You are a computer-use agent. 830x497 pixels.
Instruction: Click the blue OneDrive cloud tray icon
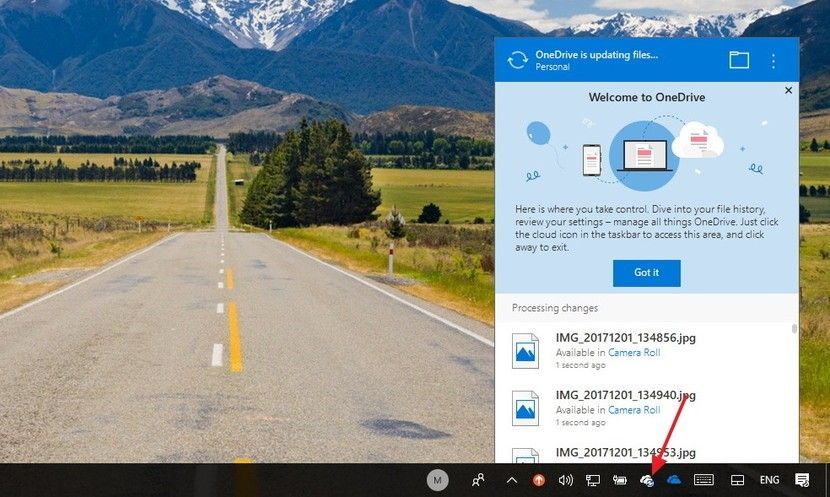(674, 481)
